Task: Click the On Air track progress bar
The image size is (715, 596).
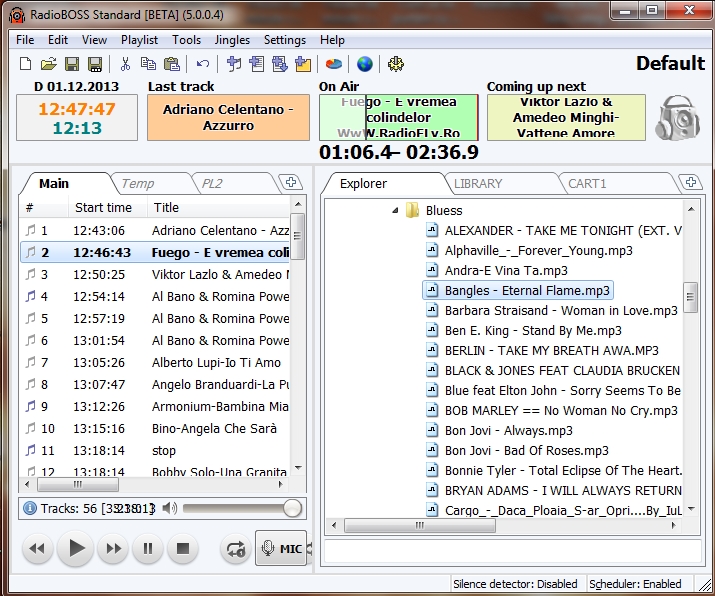Action: coord(399,118)
